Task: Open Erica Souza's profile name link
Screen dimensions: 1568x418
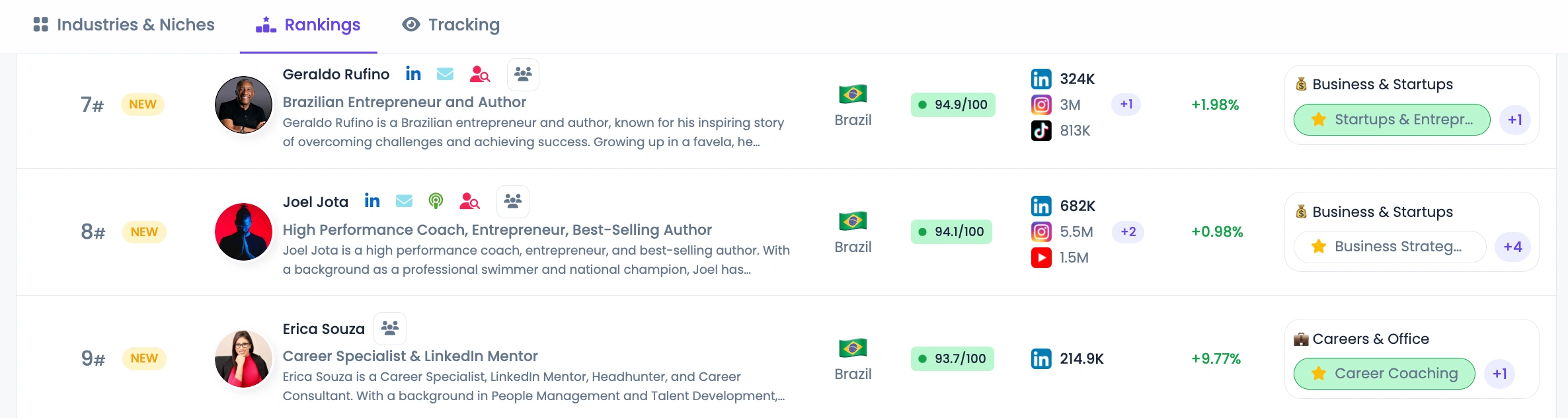Action: click(x=324, y=329)
